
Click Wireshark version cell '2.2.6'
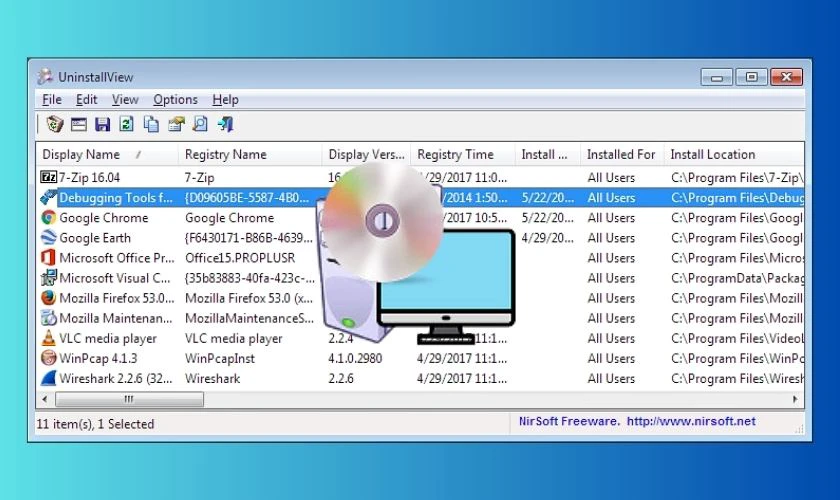(x=341, y=378)
